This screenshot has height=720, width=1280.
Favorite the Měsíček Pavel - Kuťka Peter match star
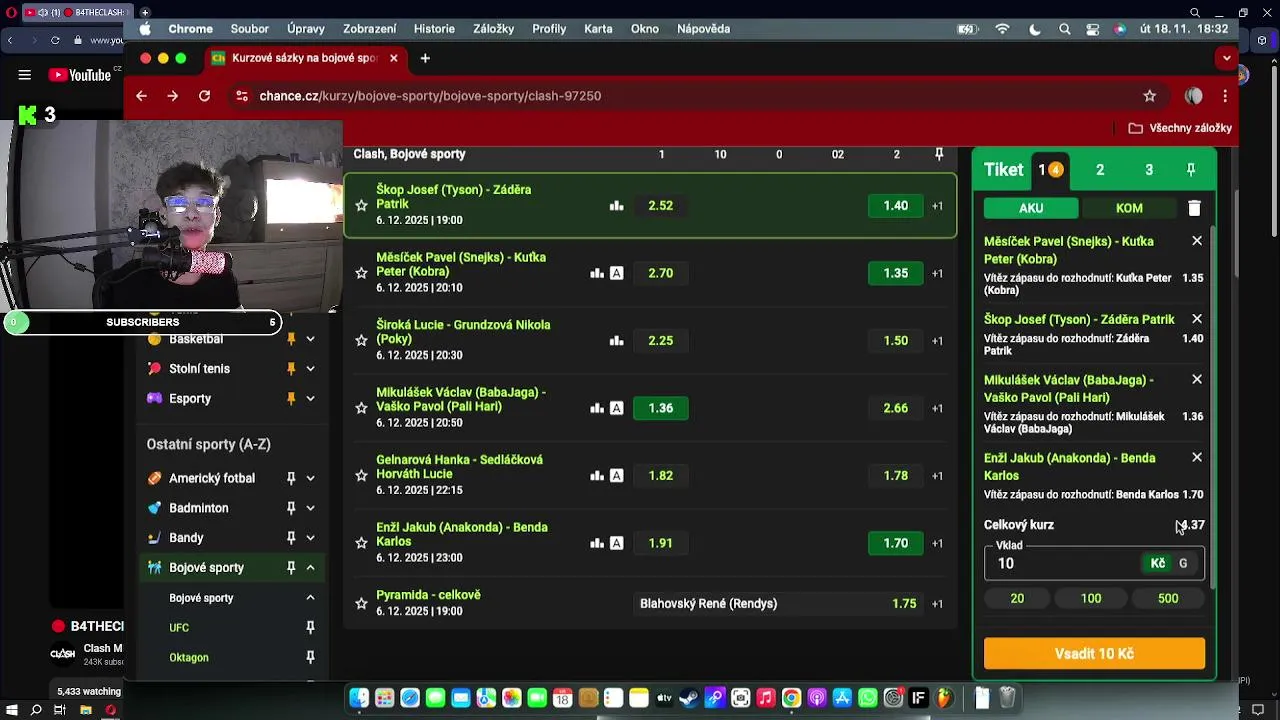(362, 273)
